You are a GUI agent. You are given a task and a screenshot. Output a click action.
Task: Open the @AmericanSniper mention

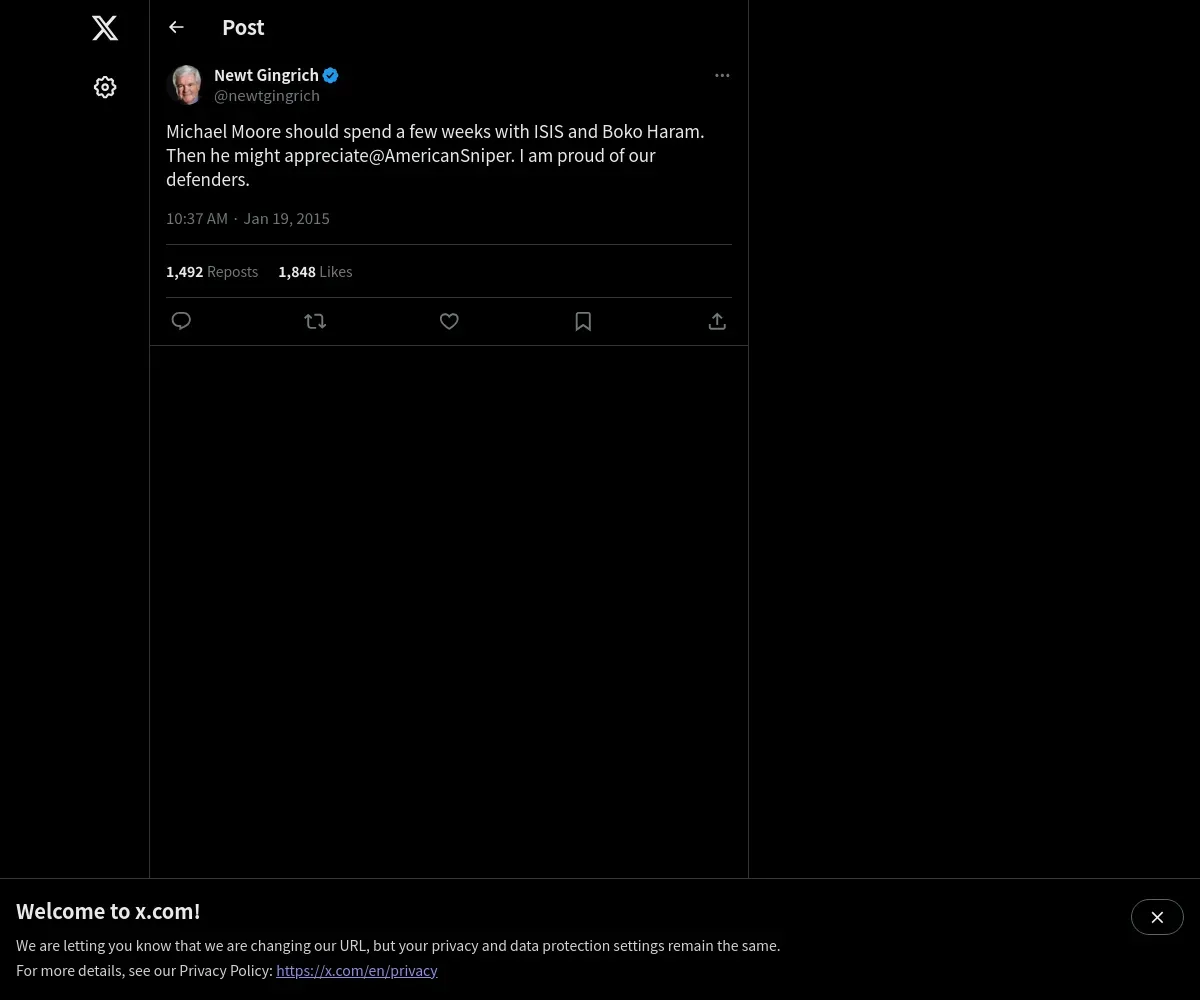(x=440, y=156)
